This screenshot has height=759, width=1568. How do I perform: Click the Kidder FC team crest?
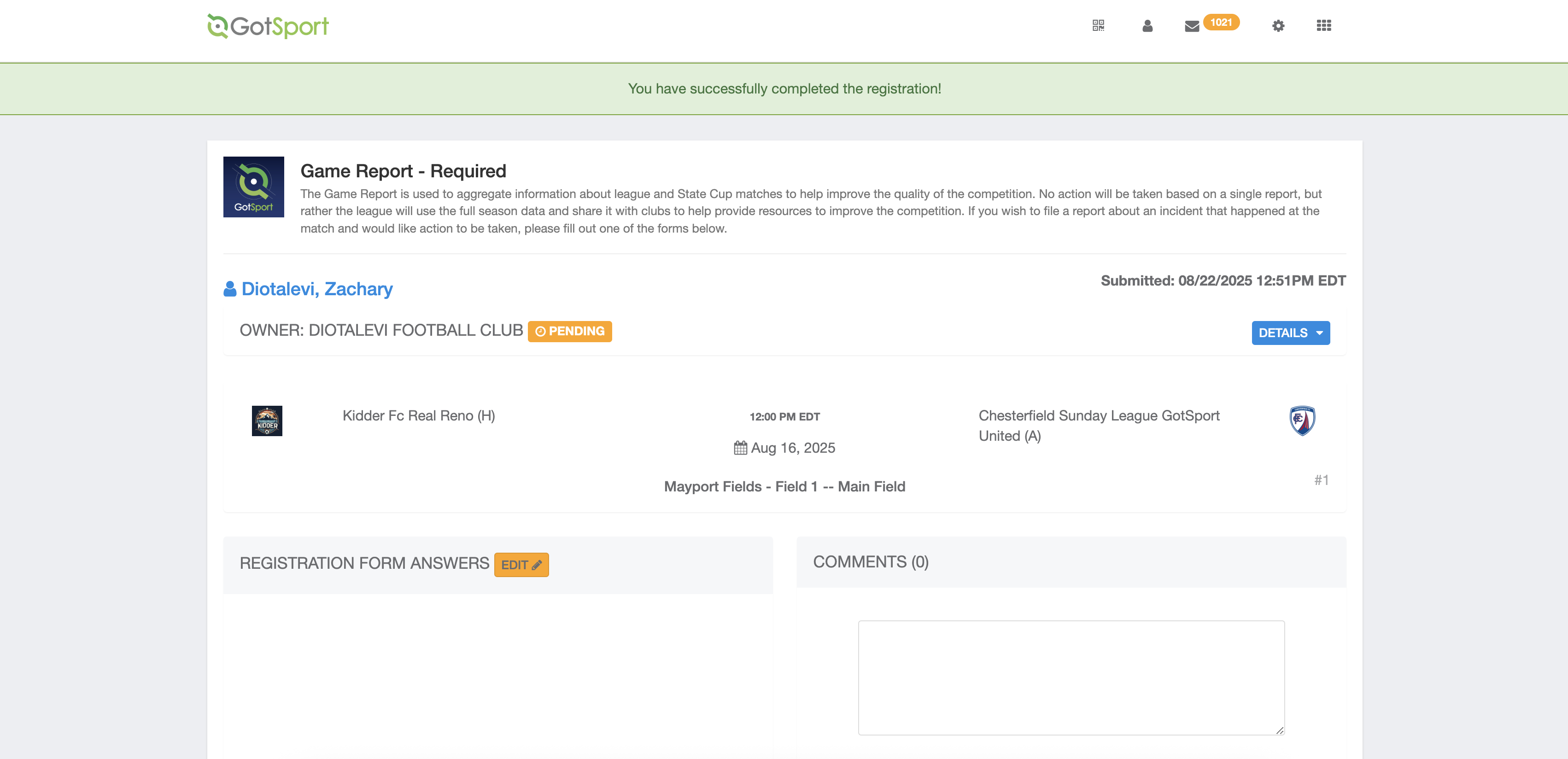tap(267, 420)
